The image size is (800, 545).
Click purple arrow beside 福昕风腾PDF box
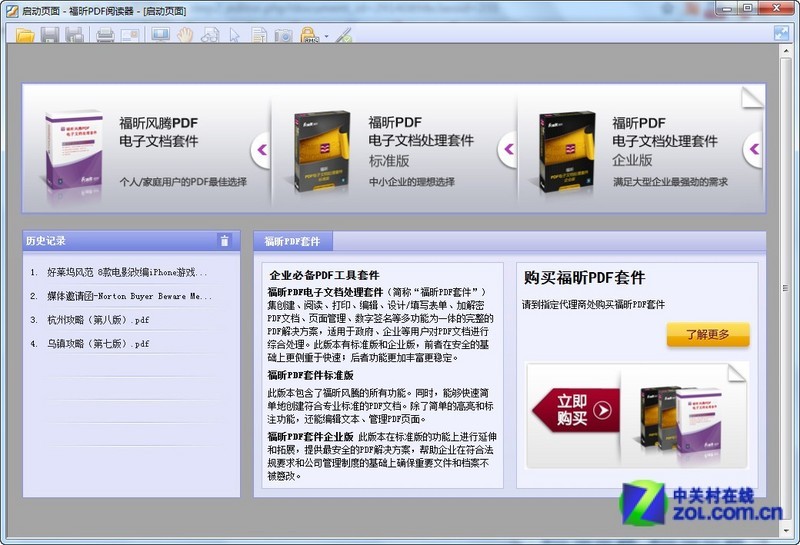(261, 150)
